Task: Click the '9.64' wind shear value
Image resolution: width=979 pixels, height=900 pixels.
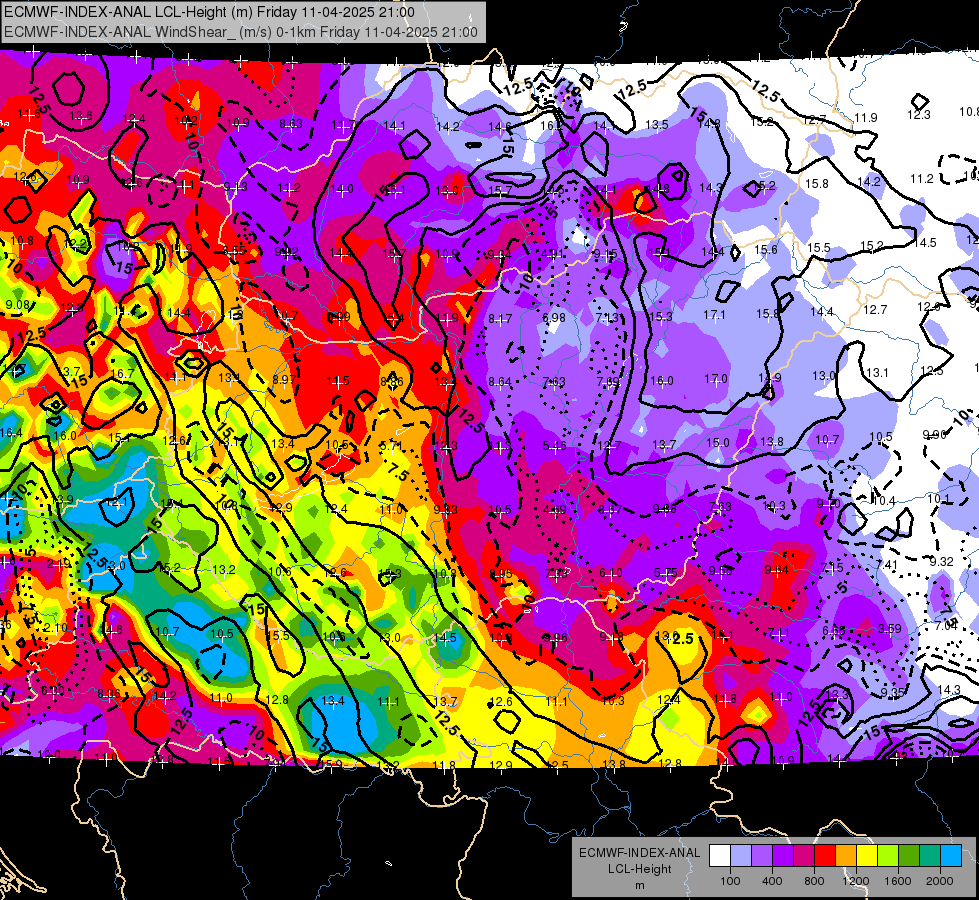Action: pos(777,569)
